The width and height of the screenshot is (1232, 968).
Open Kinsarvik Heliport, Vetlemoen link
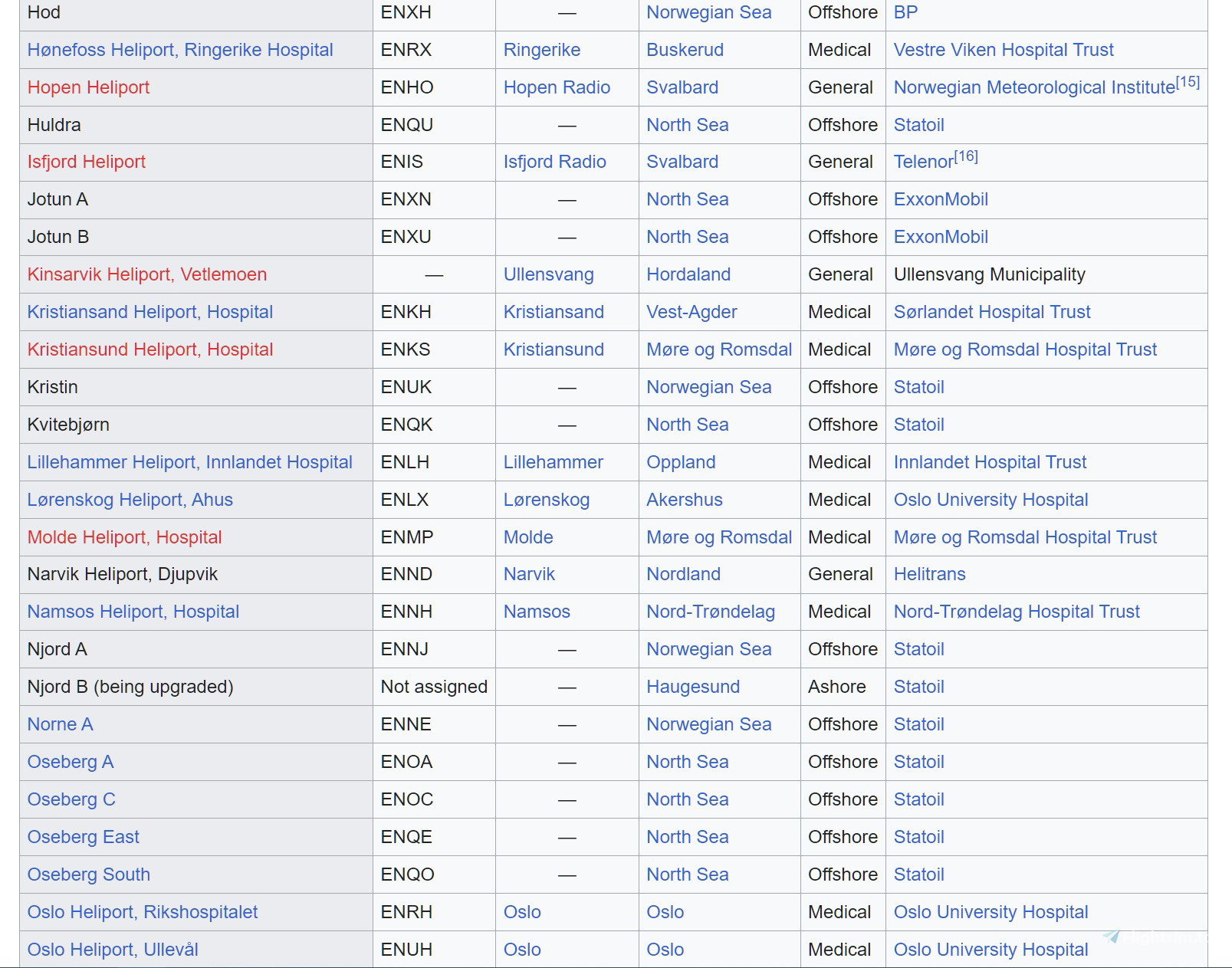[x=147, y=274]
